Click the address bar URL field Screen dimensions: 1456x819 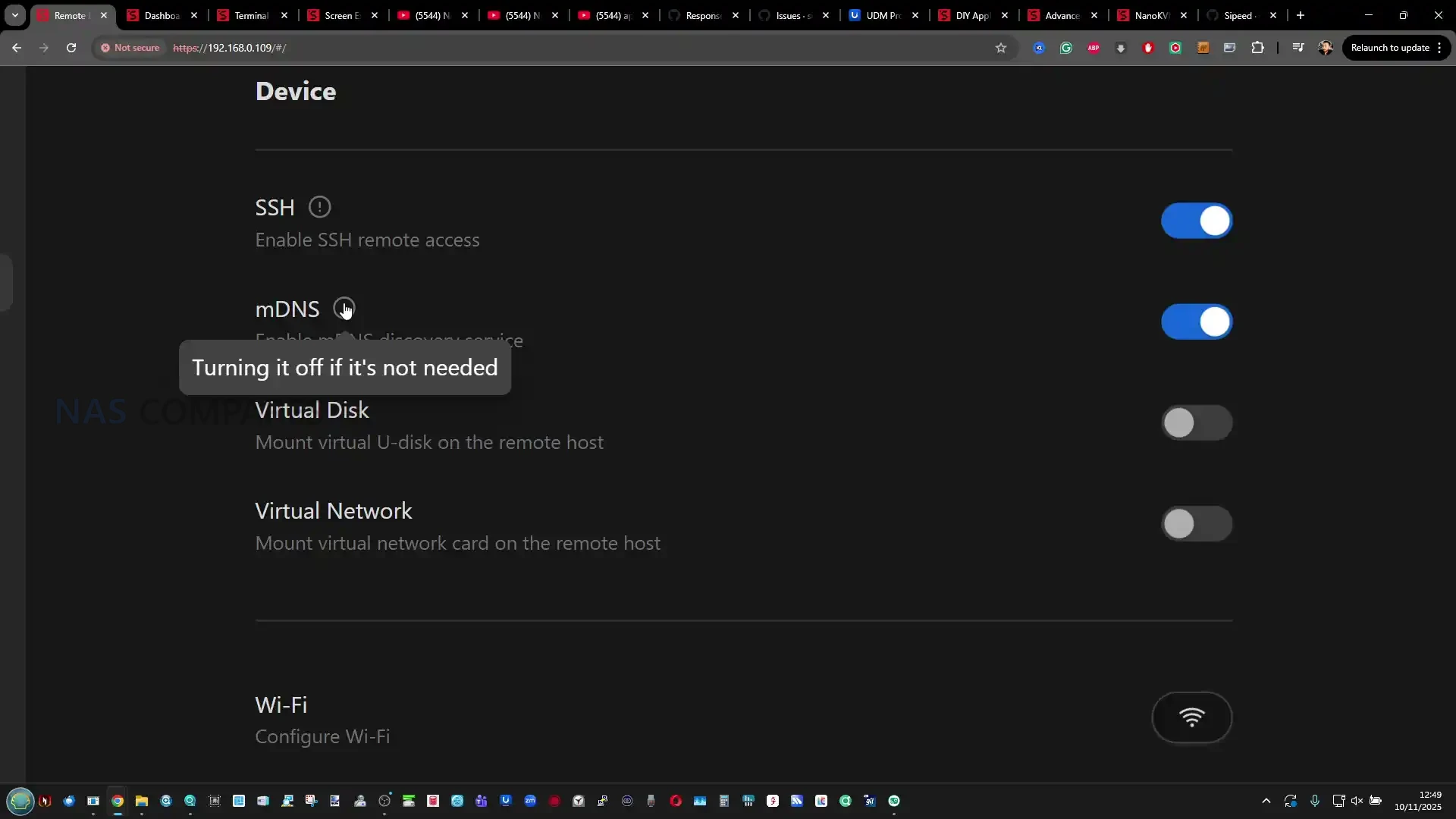[531, 48]
